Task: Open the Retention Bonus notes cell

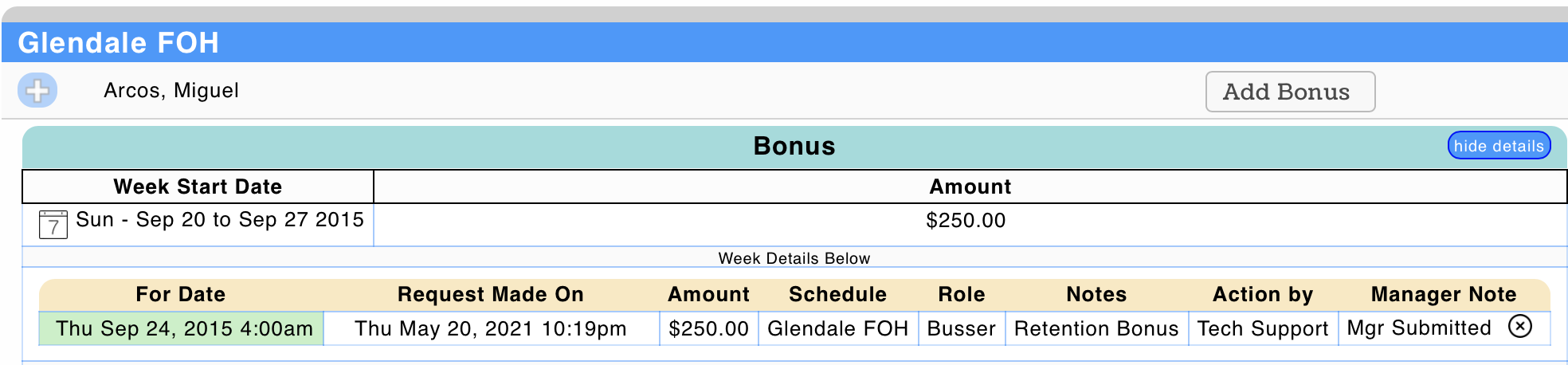Action: coord(1096,329)
